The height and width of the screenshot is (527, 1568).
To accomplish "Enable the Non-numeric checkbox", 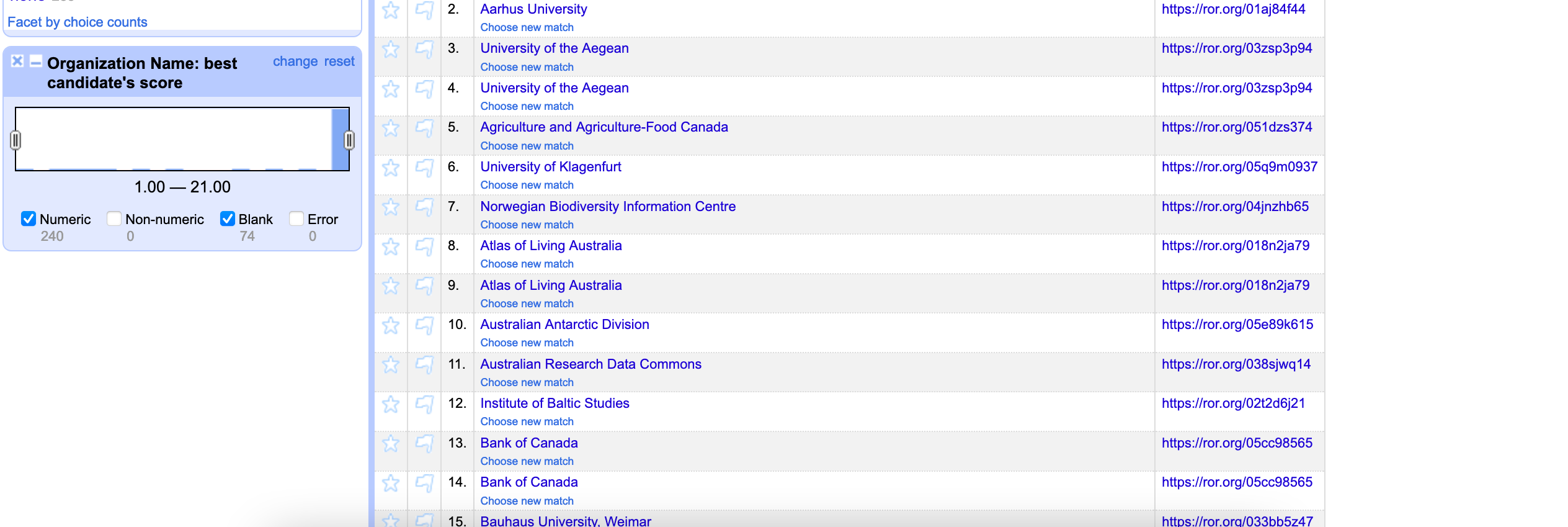I will pos(114,218).
